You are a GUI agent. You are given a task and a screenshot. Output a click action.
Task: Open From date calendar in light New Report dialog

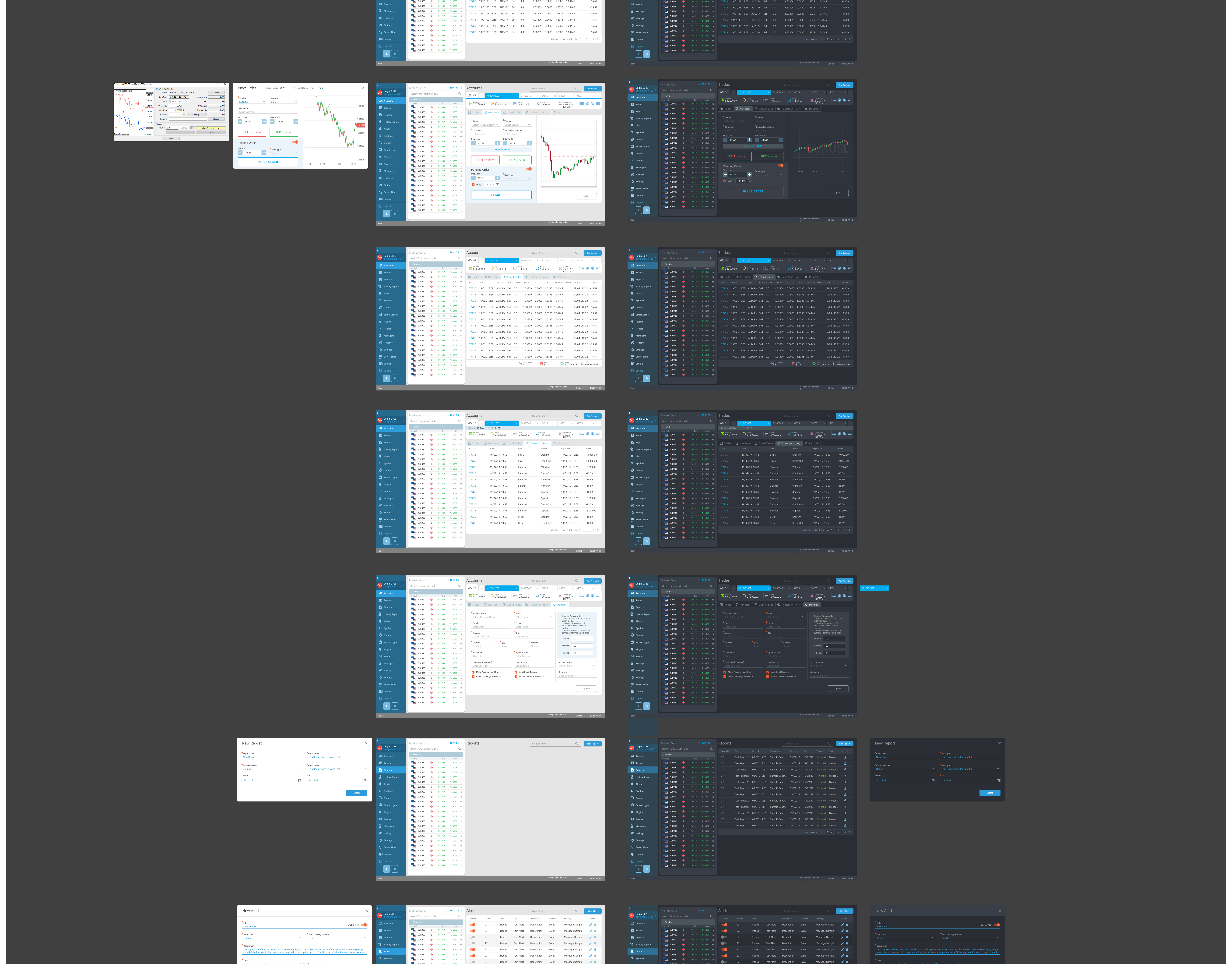point(300,781)
